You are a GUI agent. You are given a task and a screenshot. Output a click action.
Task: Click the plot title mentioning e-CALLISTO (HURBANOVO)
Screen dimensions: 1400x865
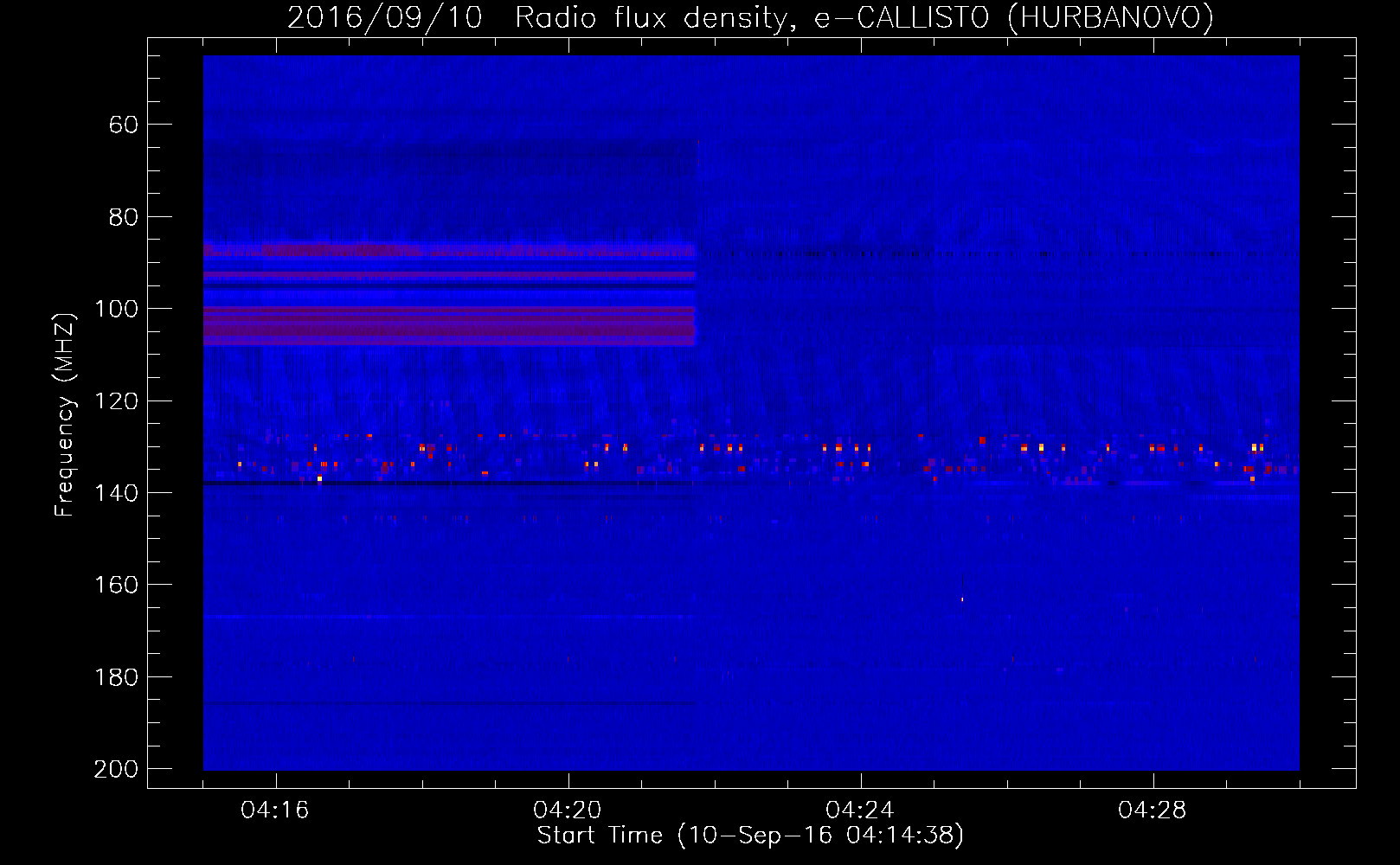pos(750,17)
